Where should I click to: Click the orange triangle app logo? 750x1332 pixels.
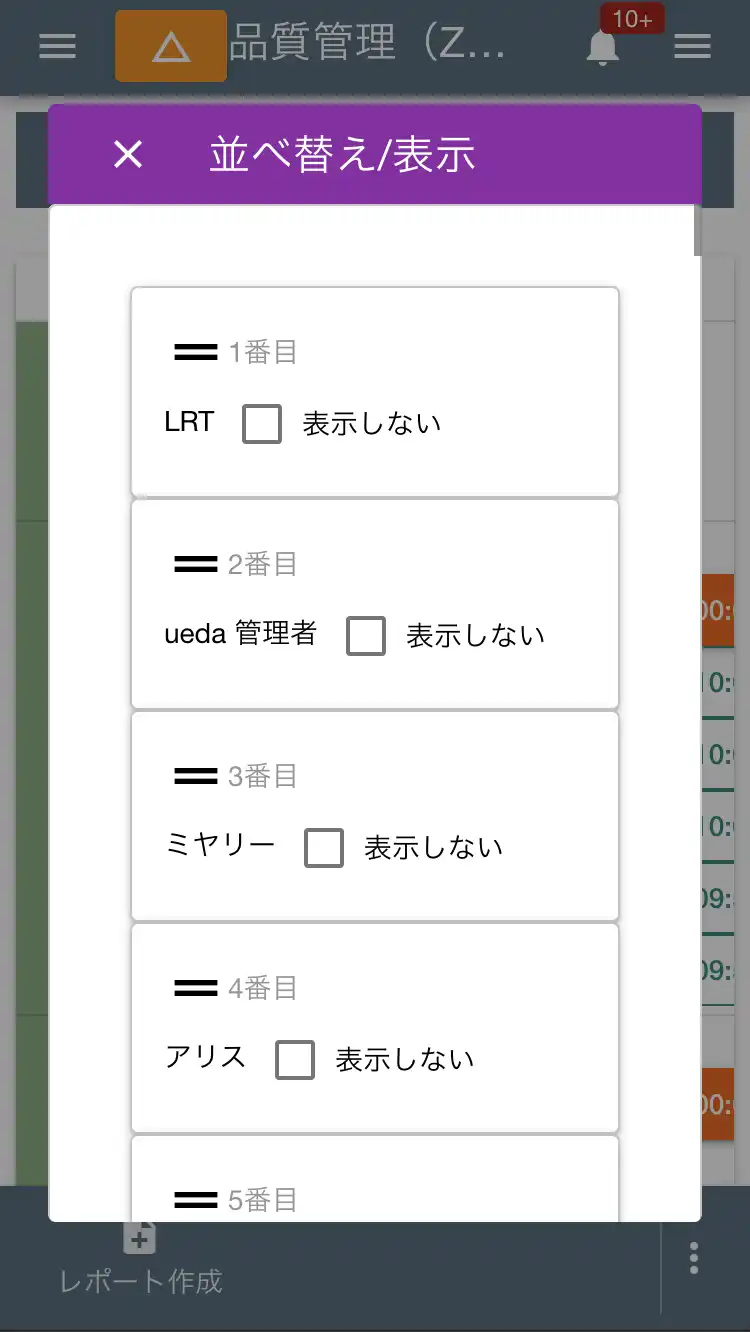[170, 46]
